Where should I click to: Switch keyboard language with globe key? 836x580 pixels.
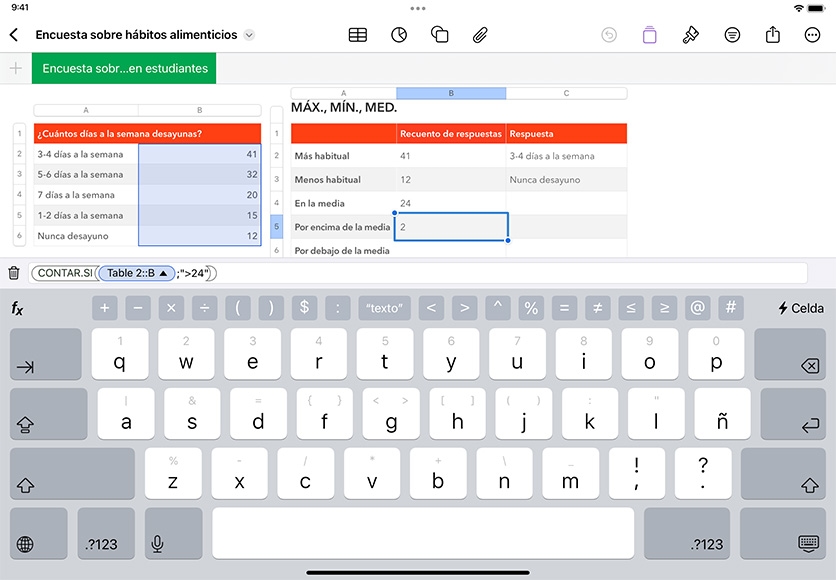tap(39, 533)
